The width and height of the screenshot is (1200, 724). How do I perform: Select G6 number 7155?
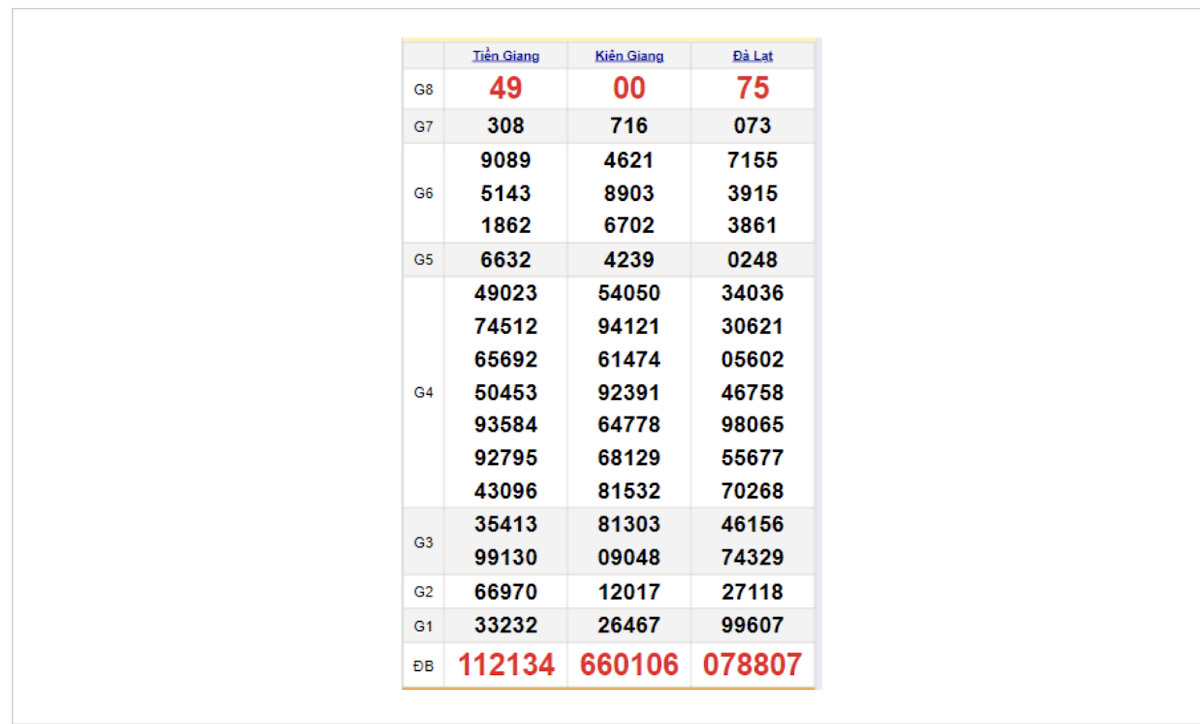752,160
